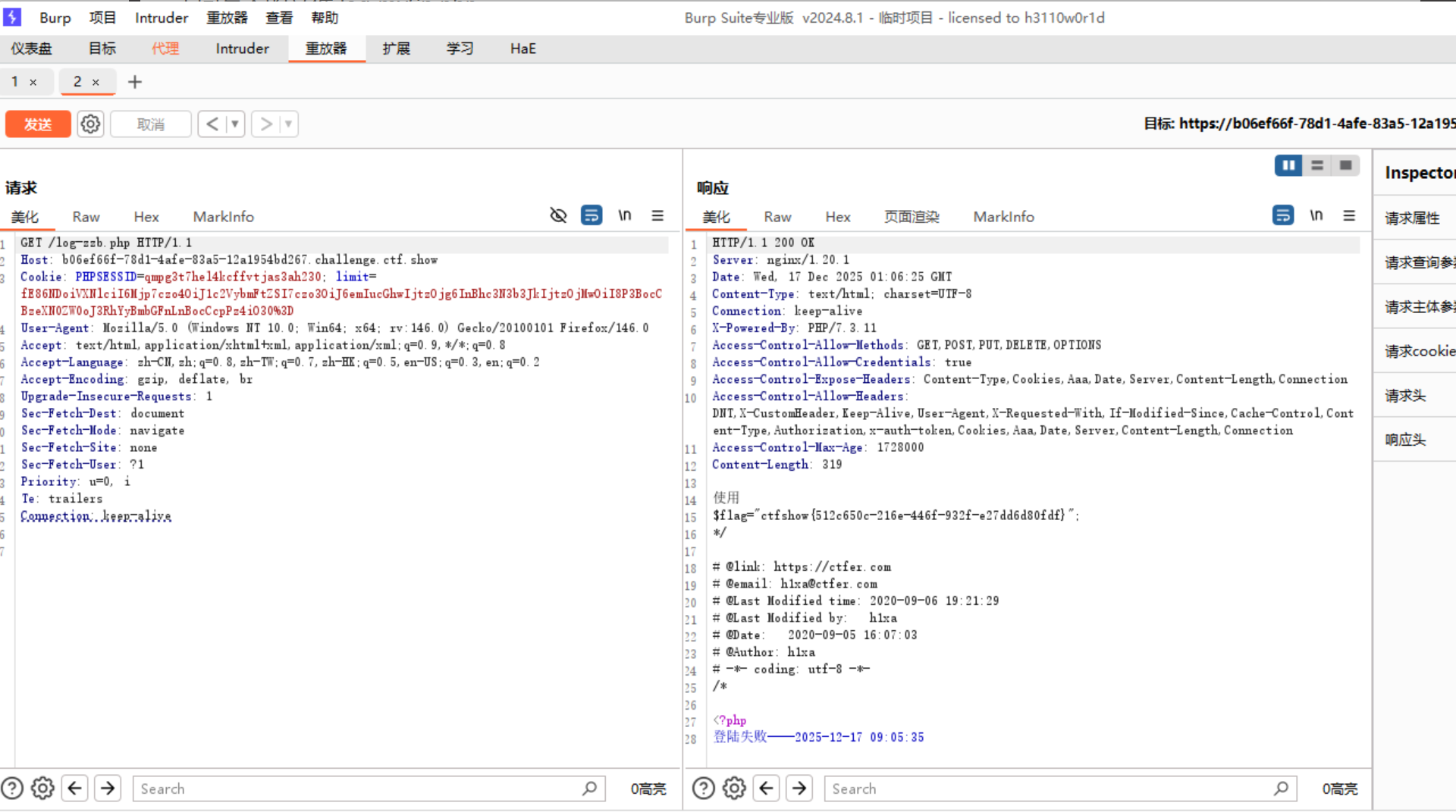Open request search help icon
The height and width of the screenshot is (812, 1456).
(x=12, y=788)
